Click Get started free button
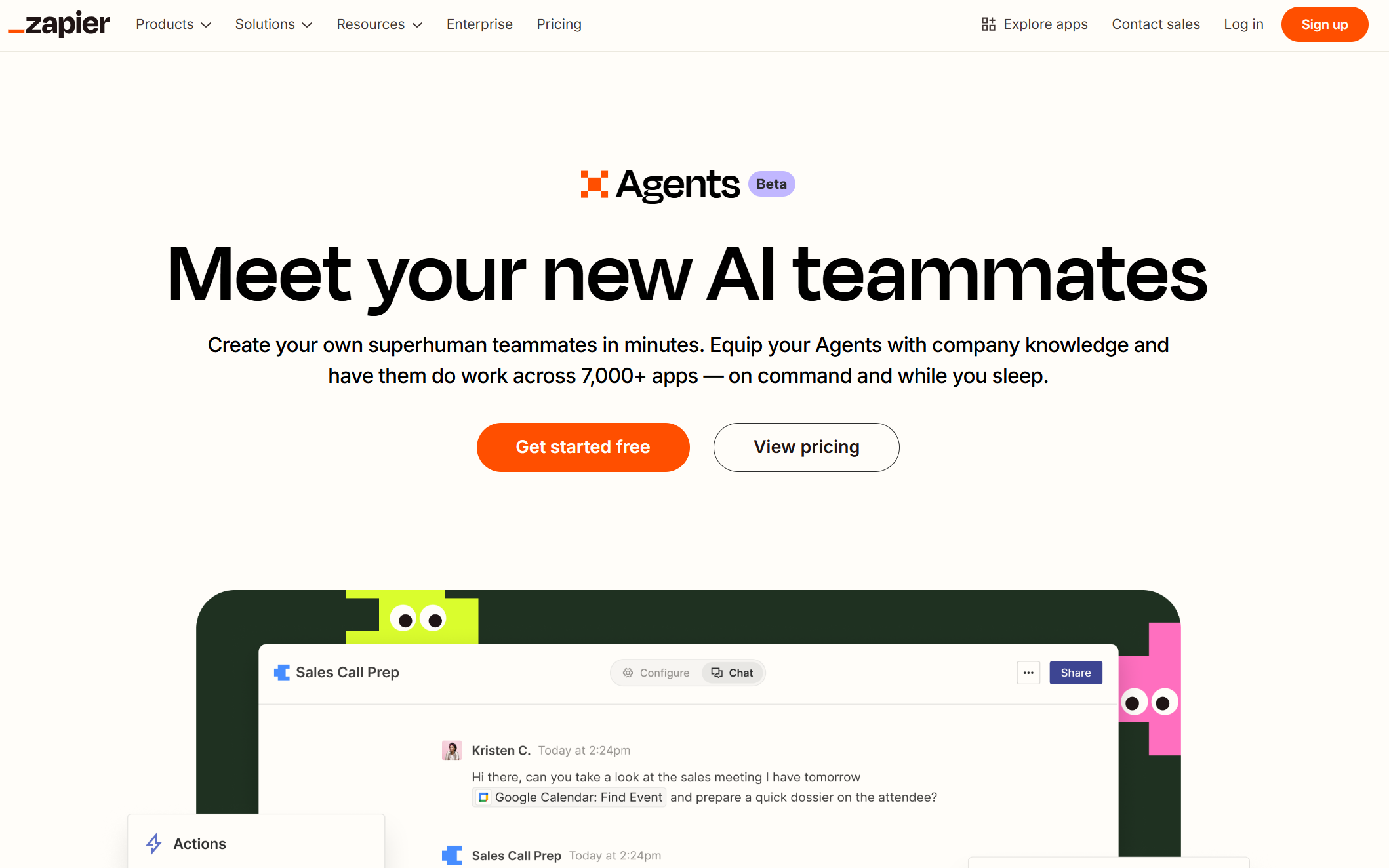The height and width of the screenshot is (868, 1389). pos(583,447)
